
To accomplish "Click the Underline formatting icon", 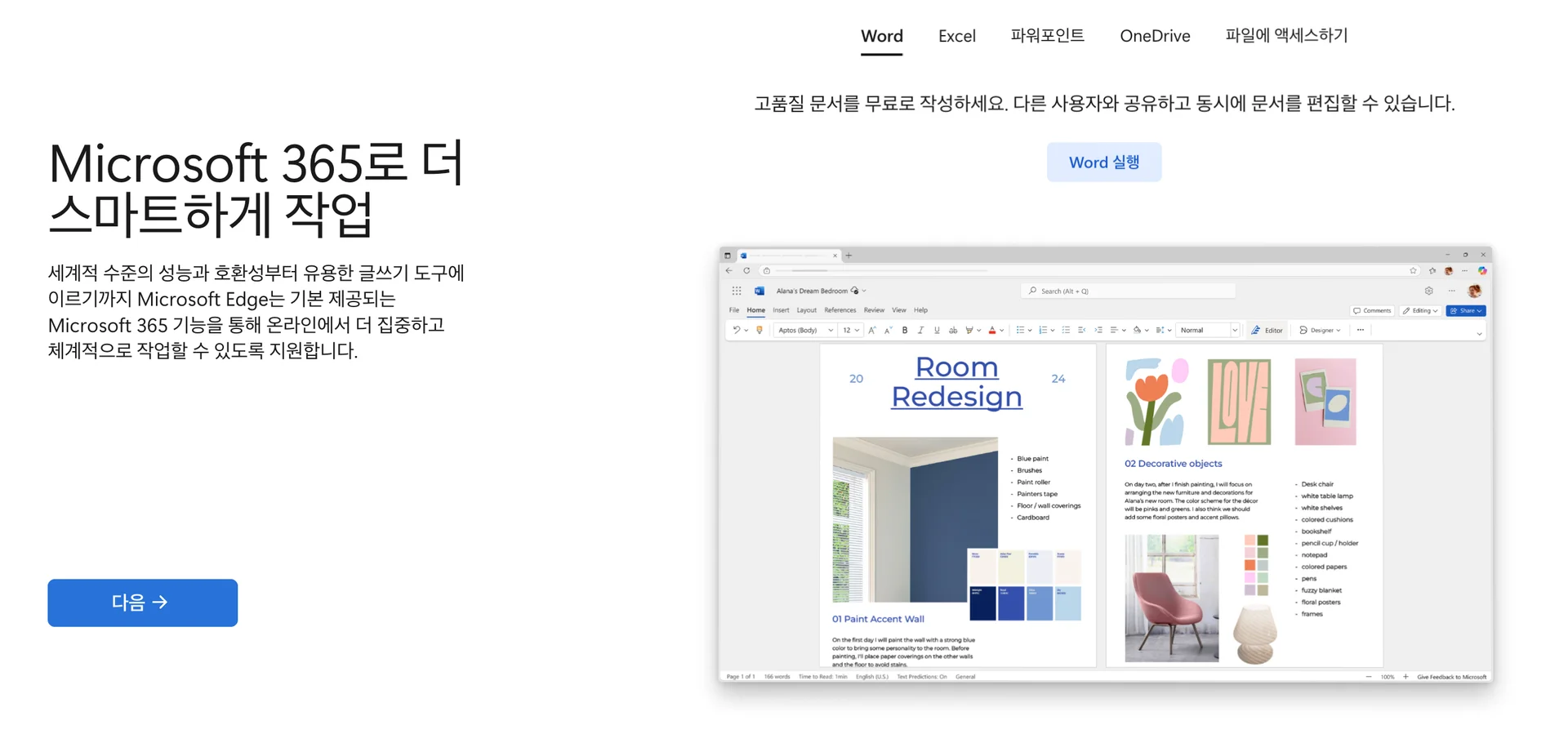I will [937, 331].
